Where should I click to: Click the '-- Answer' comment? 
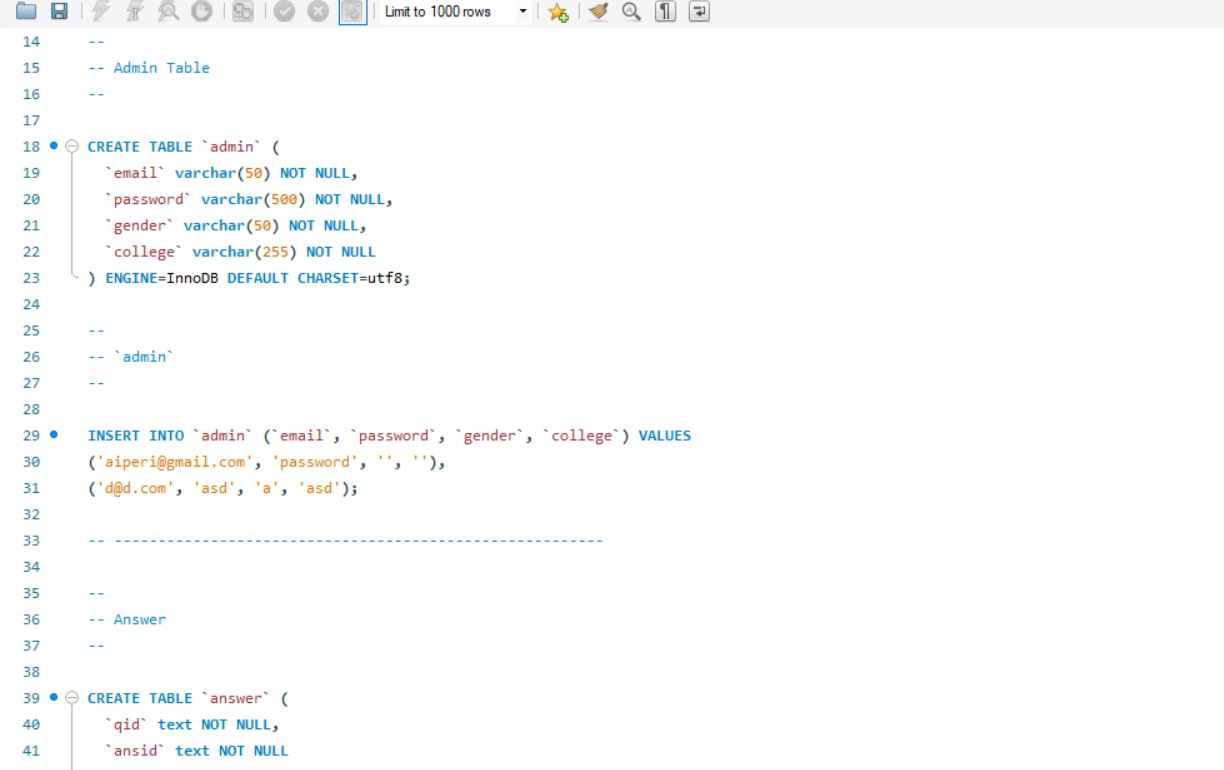click(x=127, y=620)
